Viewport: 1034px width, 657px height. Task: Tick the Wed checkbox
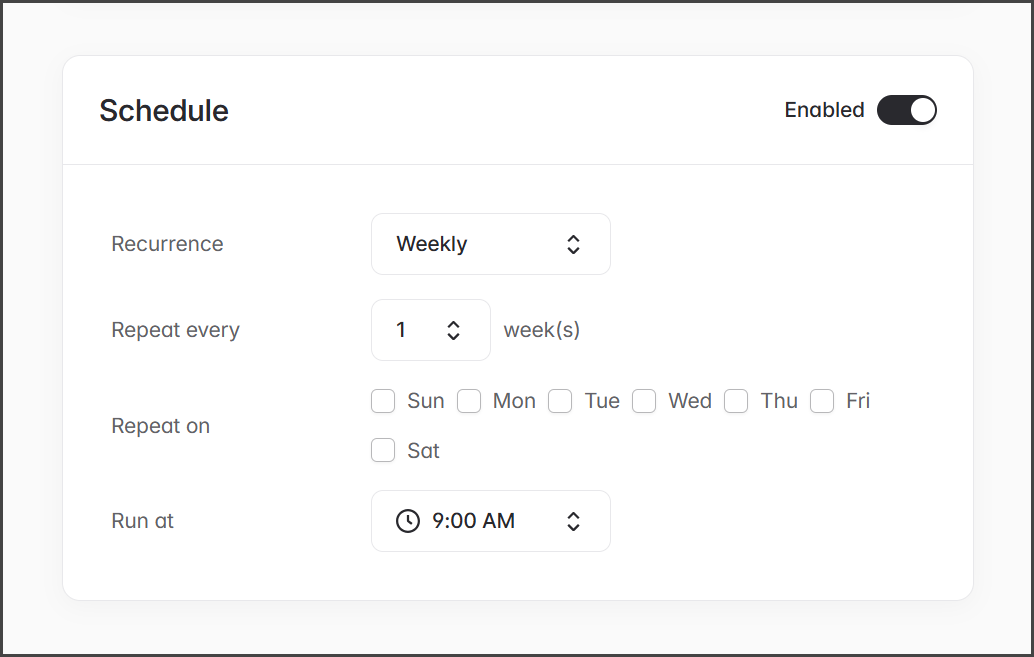tap(644, 401)
